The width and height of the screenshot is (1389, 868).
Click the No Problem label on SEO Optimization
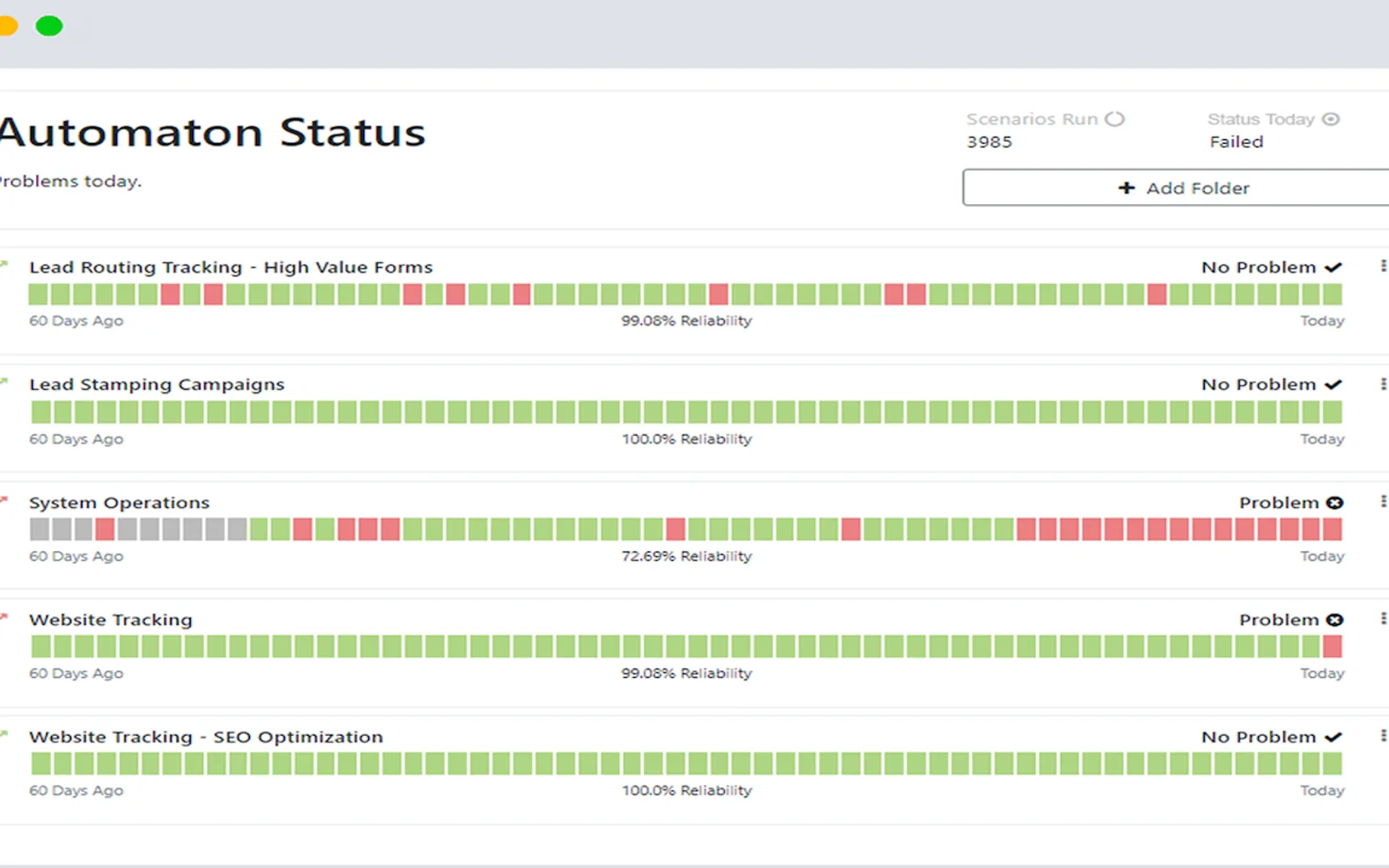(x=1259, y=737)
